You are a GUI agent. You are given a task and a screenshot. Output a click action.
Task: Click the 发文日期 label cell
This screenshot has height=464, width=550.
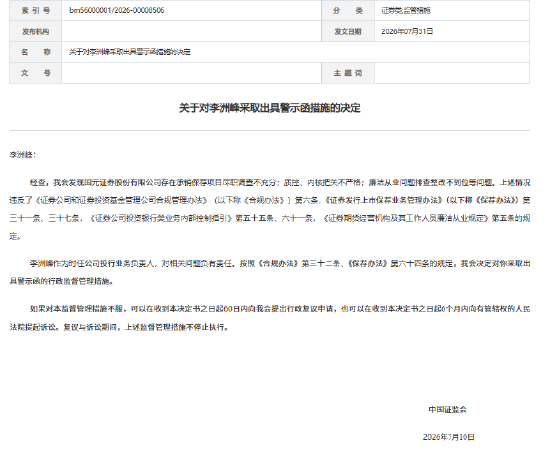[x=348, y=31]
